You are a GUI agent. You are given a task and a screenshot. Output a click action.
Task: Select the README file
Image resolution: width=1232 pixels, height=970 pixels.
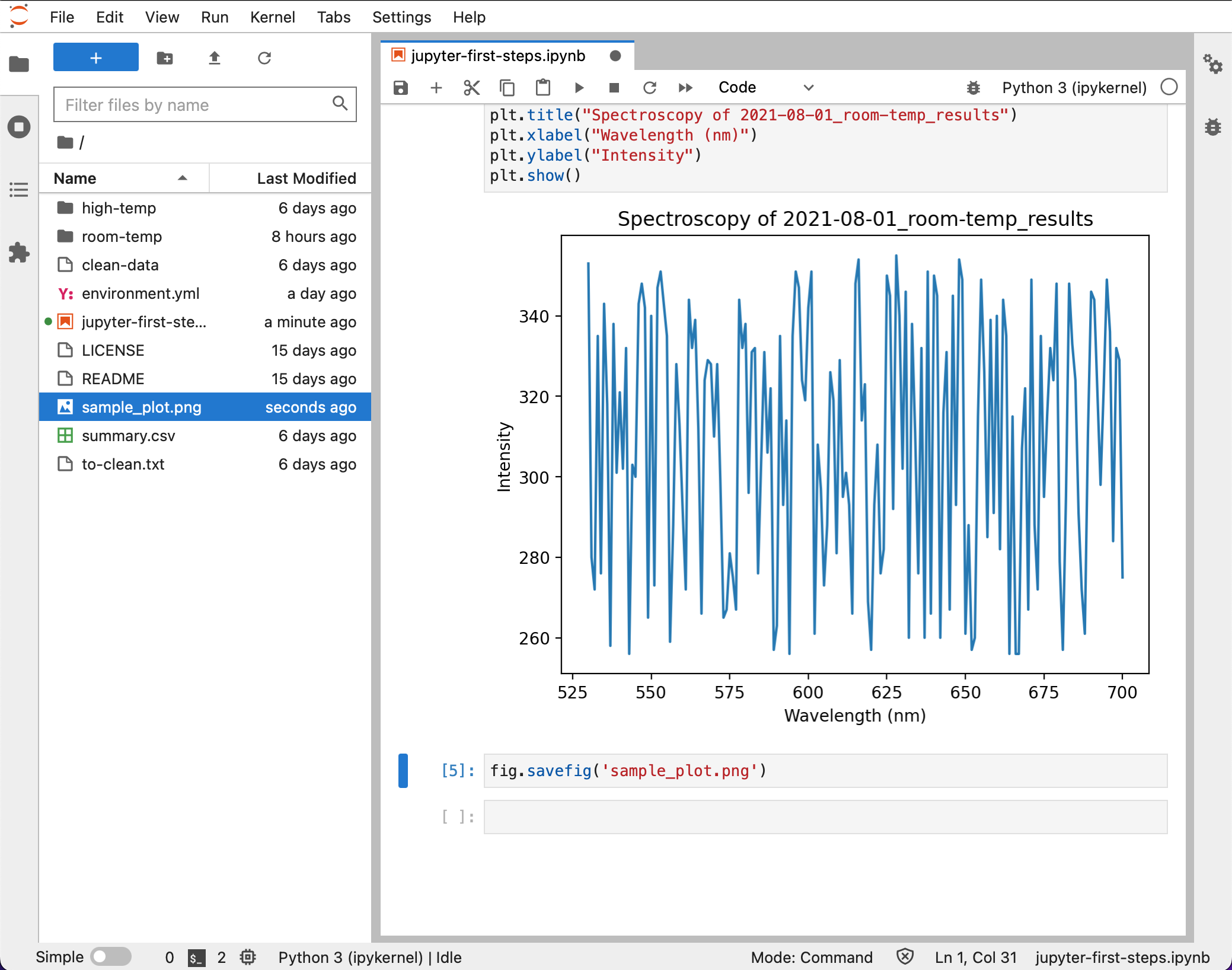[x=205, y=379]
